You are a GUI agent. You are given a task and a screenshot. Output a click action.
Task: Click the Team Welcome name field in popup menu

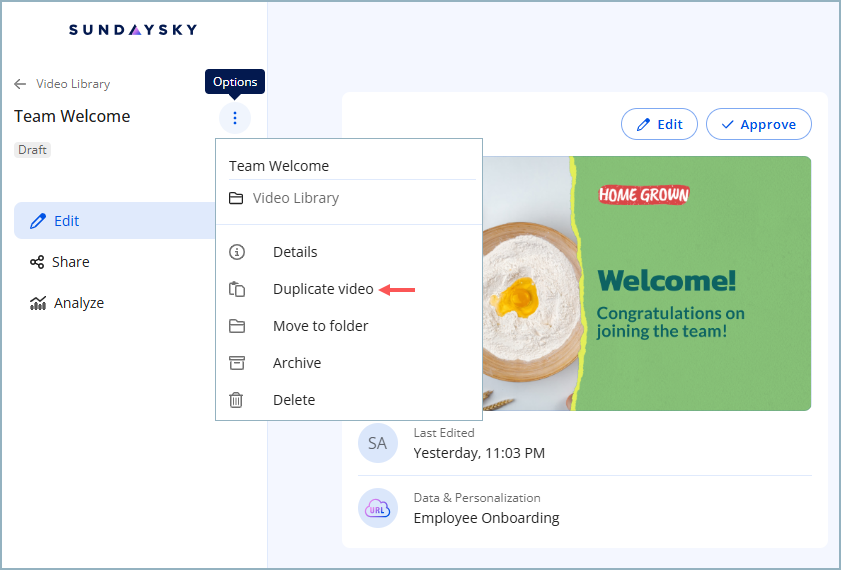click(352, 166)
